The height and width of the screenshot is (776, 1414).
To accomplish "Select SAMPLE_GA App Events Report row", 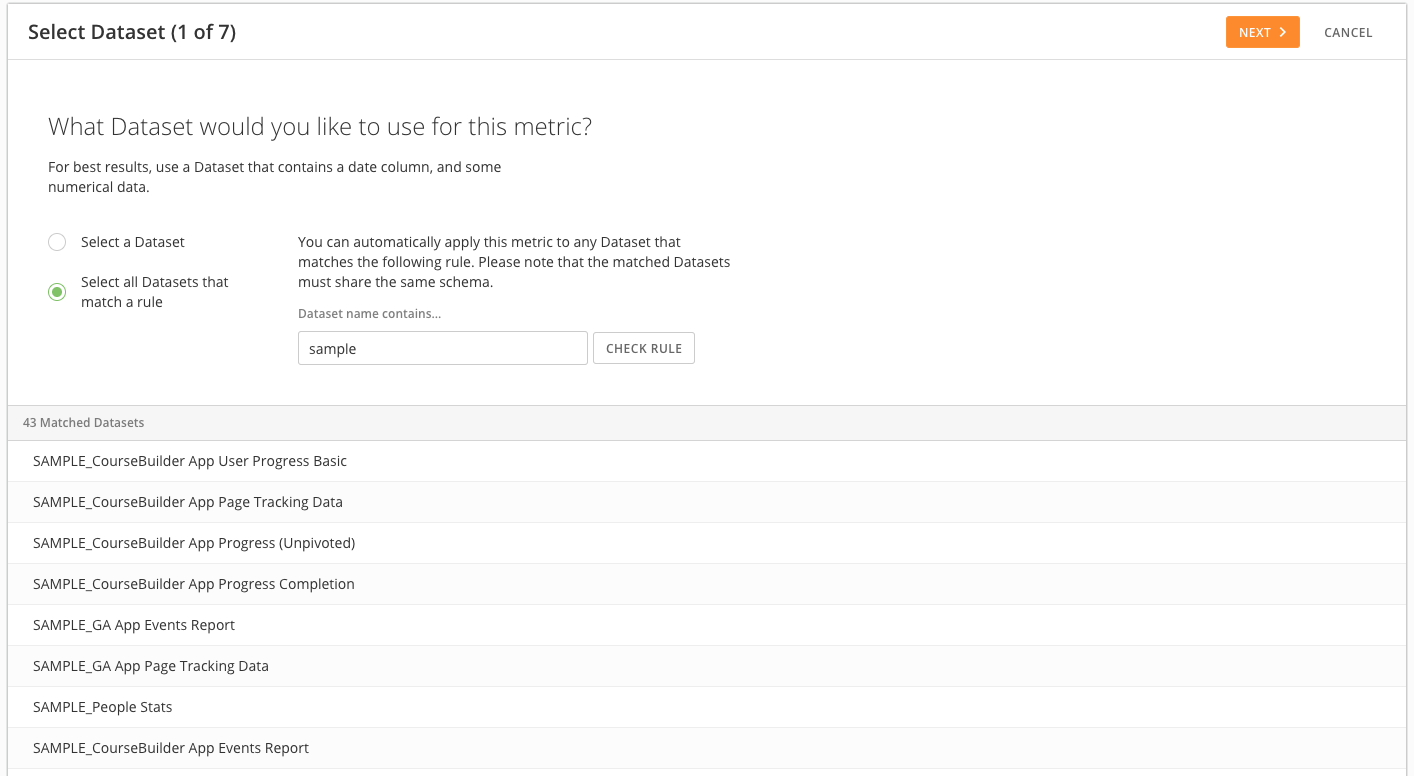I will [706, 625].
